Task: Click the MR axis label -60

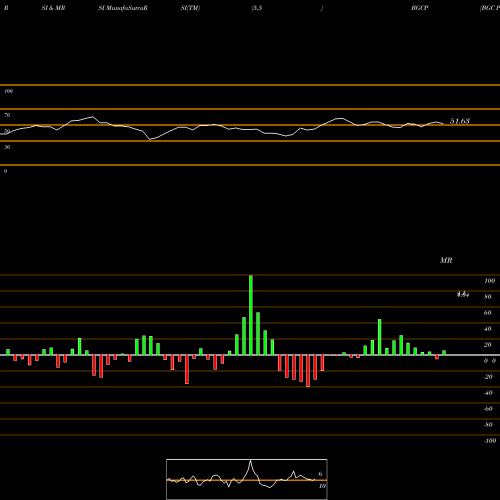Action: pyautogui.click(x=488, y=409)
